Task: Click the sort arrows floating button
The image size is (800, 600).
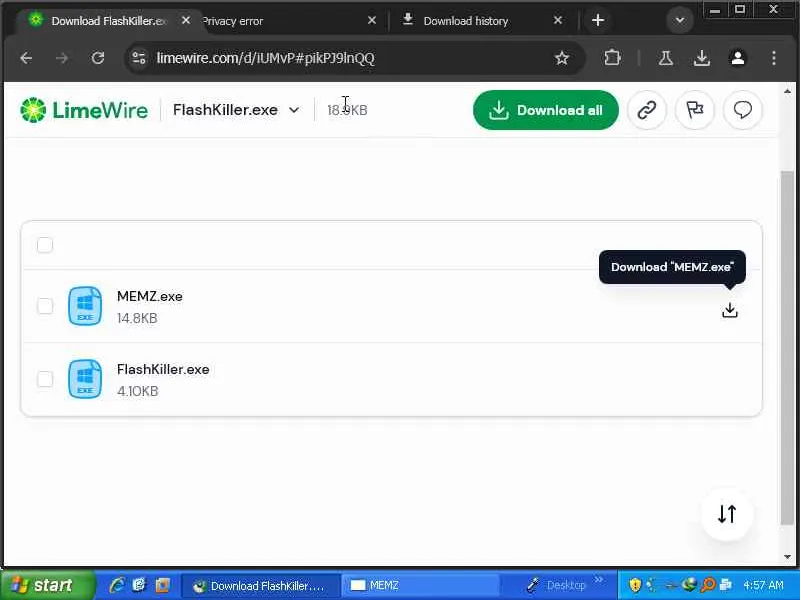Action: 727,514
